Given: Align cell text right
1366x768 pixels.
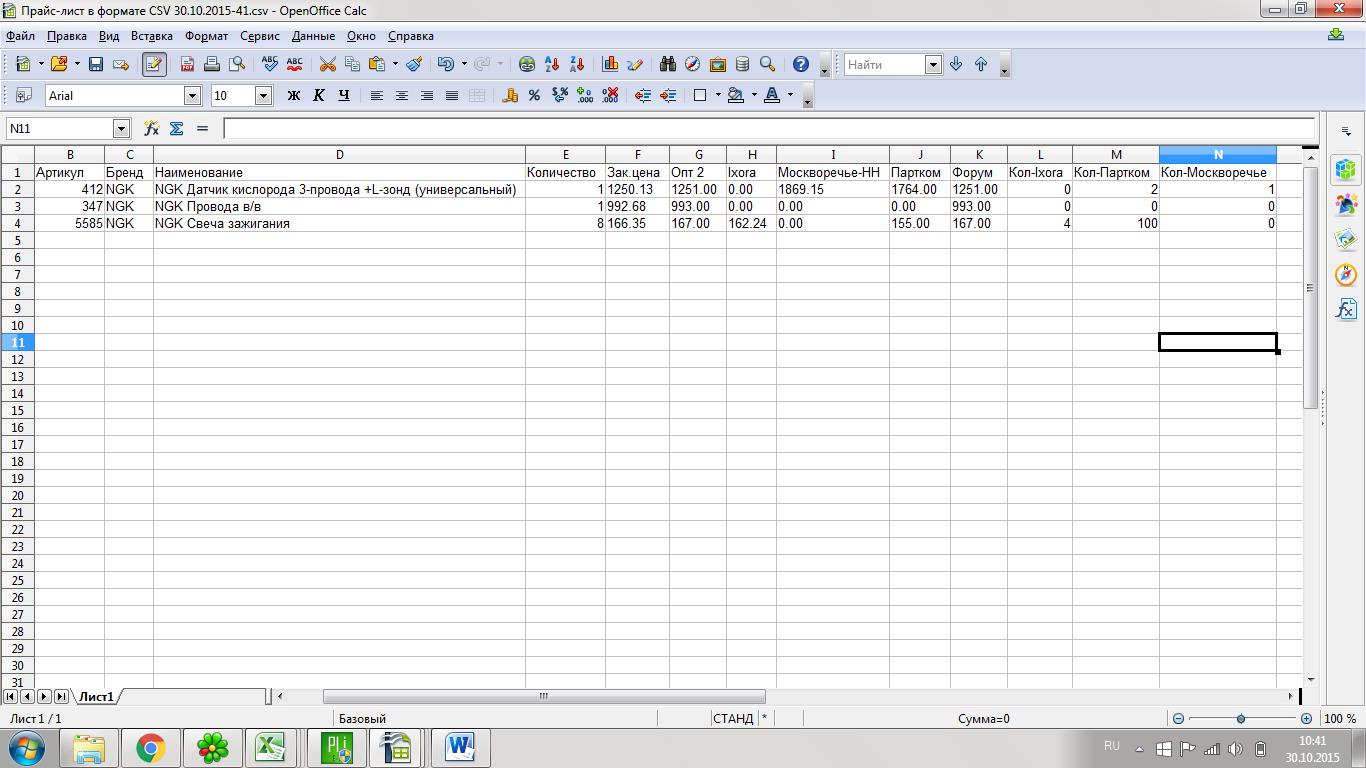Looking at the screenshot, I should [427, 95].
